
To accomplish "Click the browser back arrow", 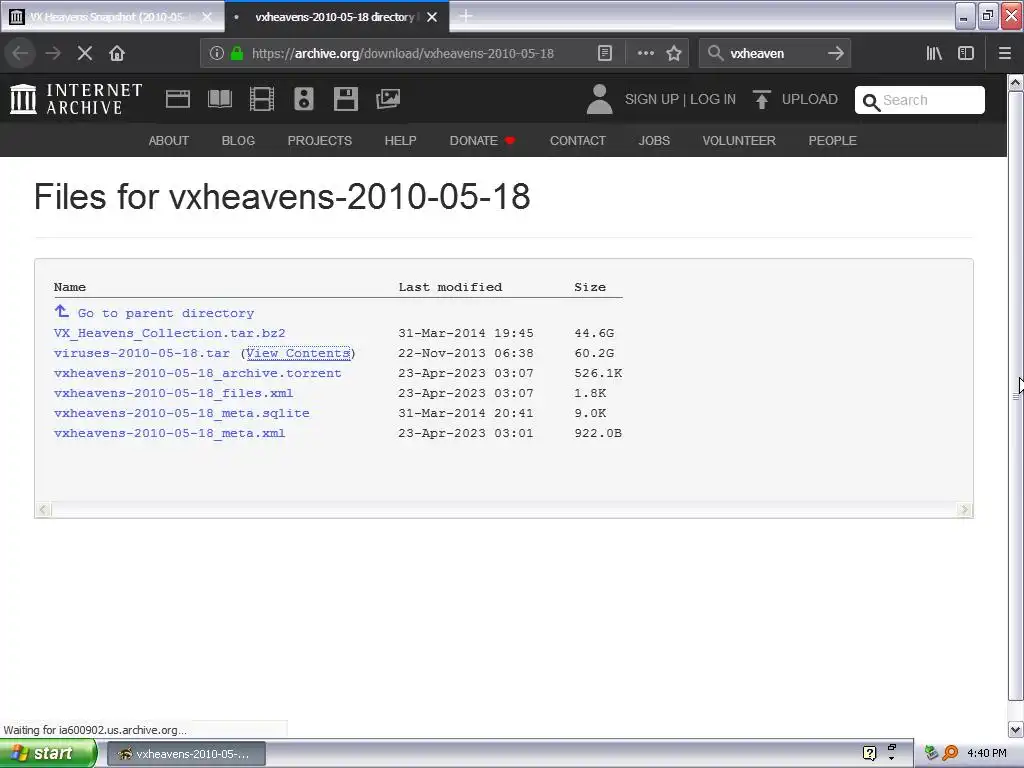I will point(20,54).
